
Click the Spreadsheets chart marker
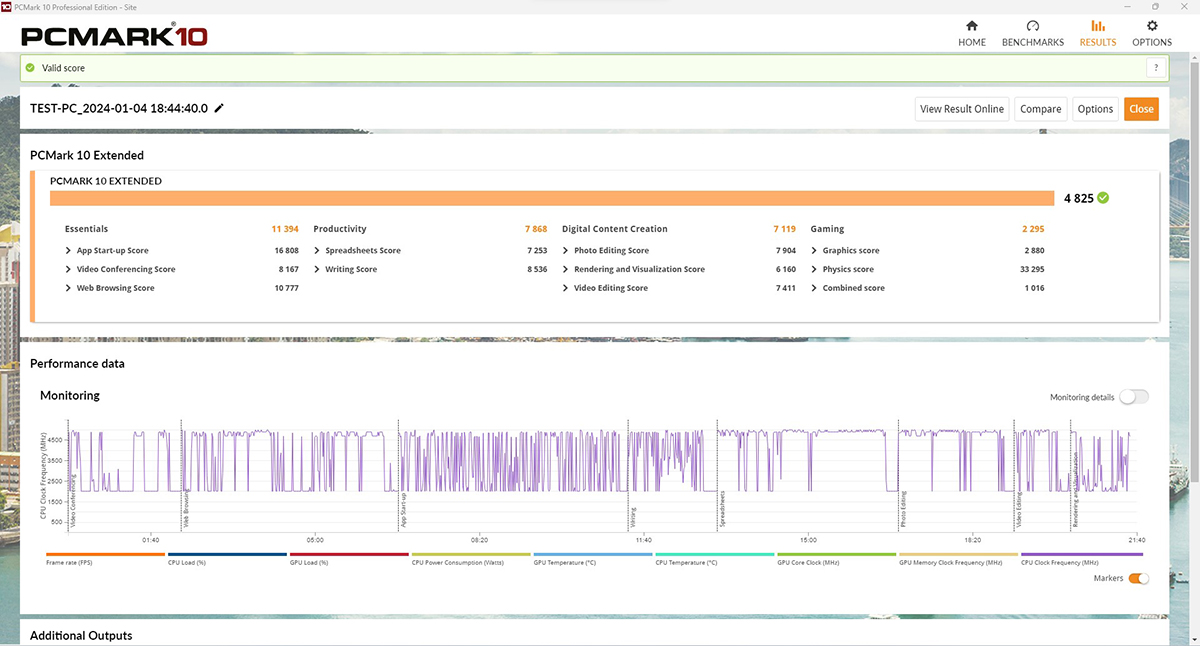tap(722, 508)
